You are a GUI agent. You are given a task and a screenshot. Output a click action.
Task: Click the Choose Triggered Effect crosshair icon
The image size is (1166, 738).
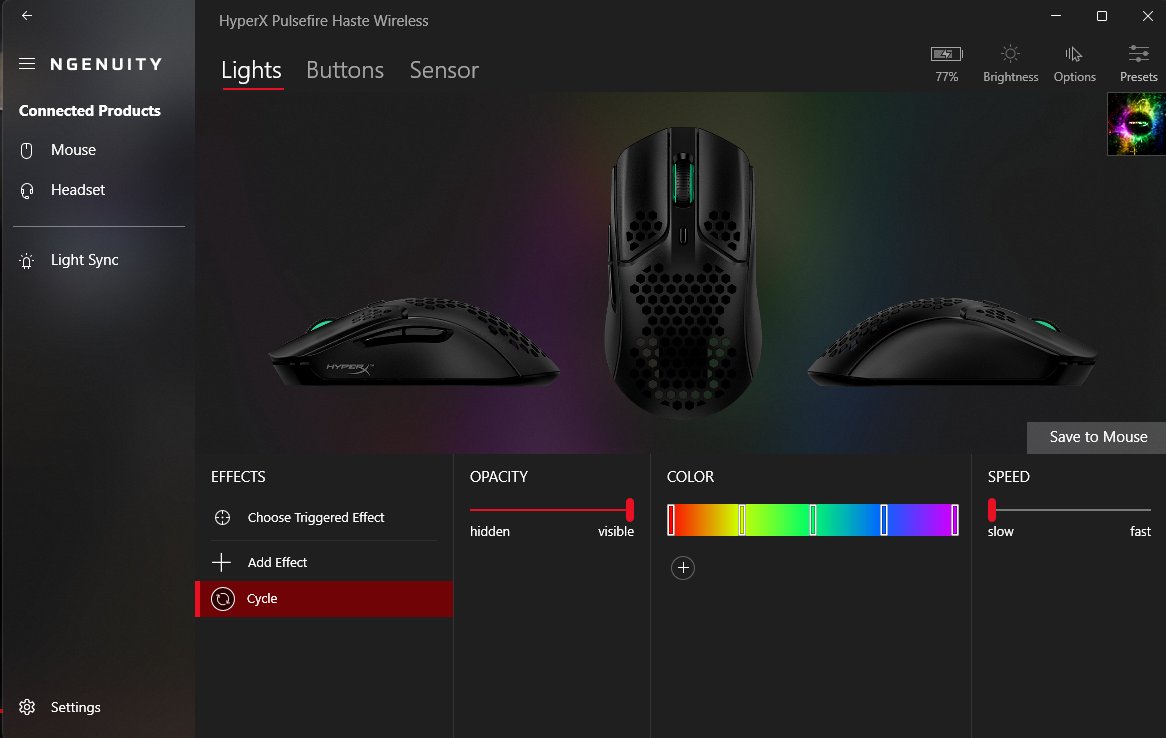(222, 518)
